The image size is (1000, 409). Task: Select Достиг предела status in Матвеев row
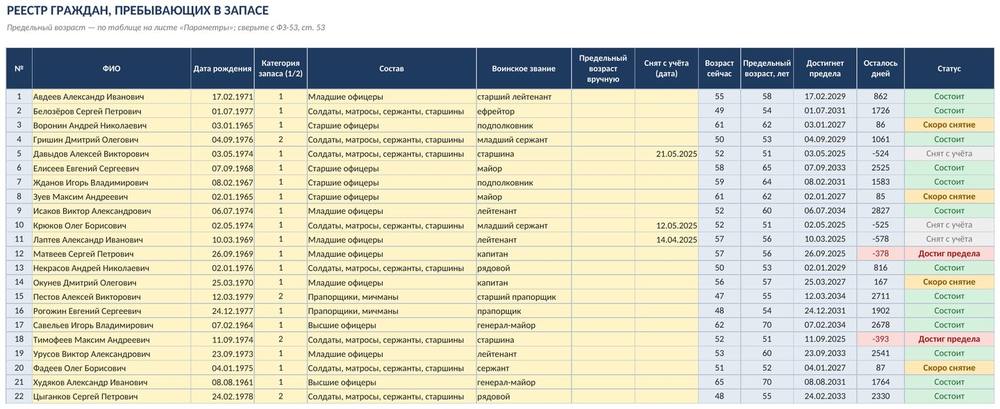click(949, 253)
